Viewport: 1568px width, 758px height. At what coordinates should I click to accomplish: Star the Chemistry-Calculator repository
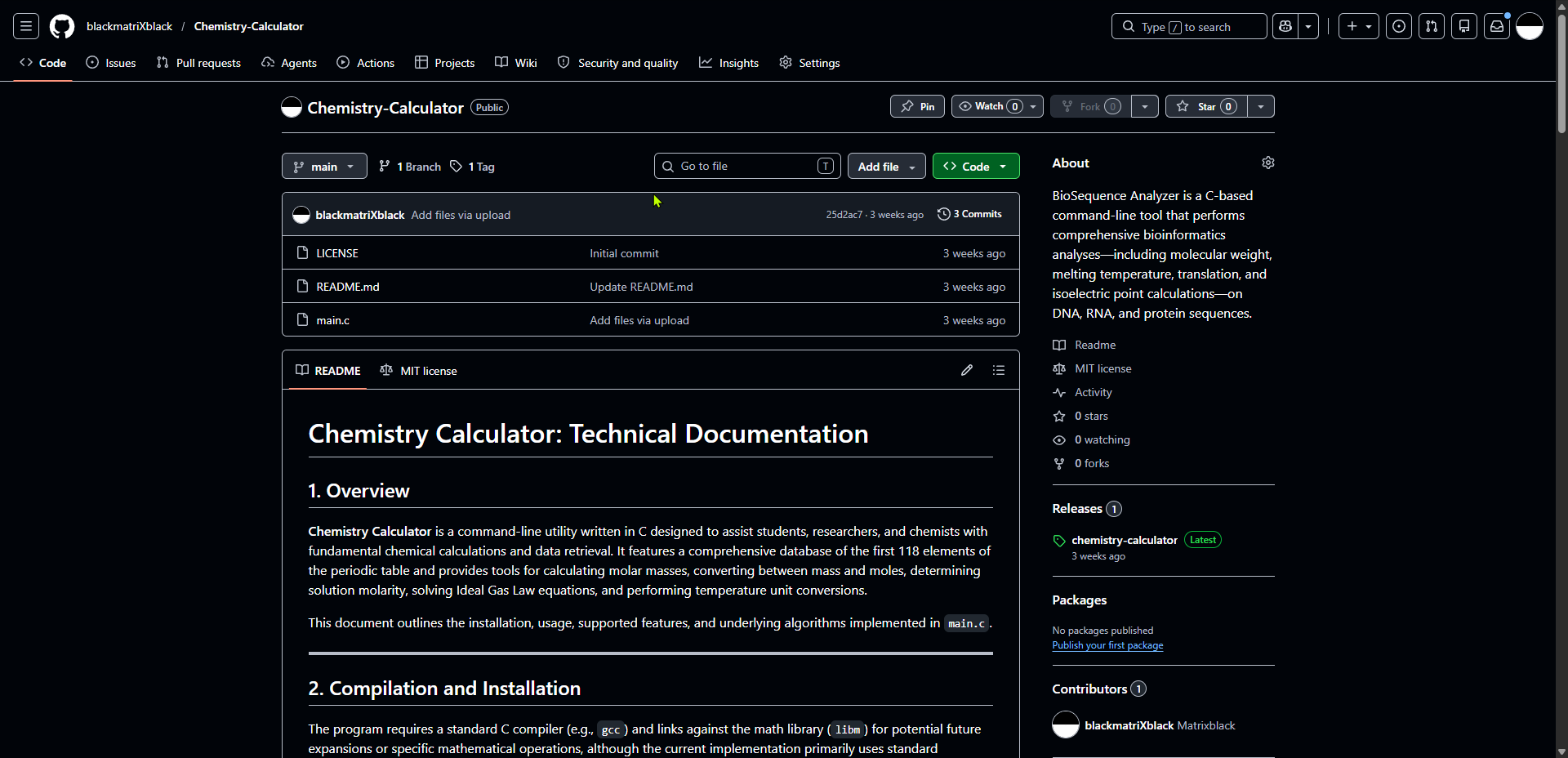[x=1206, y=106]
